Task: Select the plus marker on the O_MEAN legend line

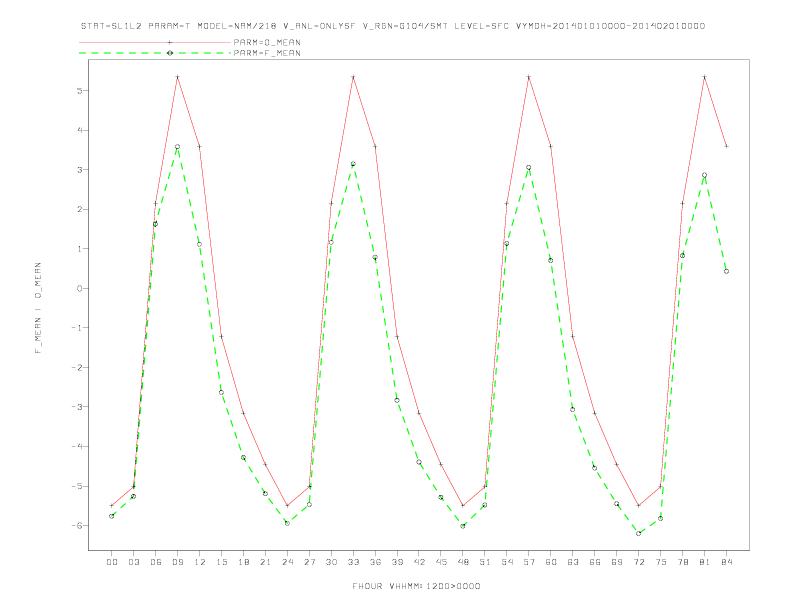Action: (170, 42)
